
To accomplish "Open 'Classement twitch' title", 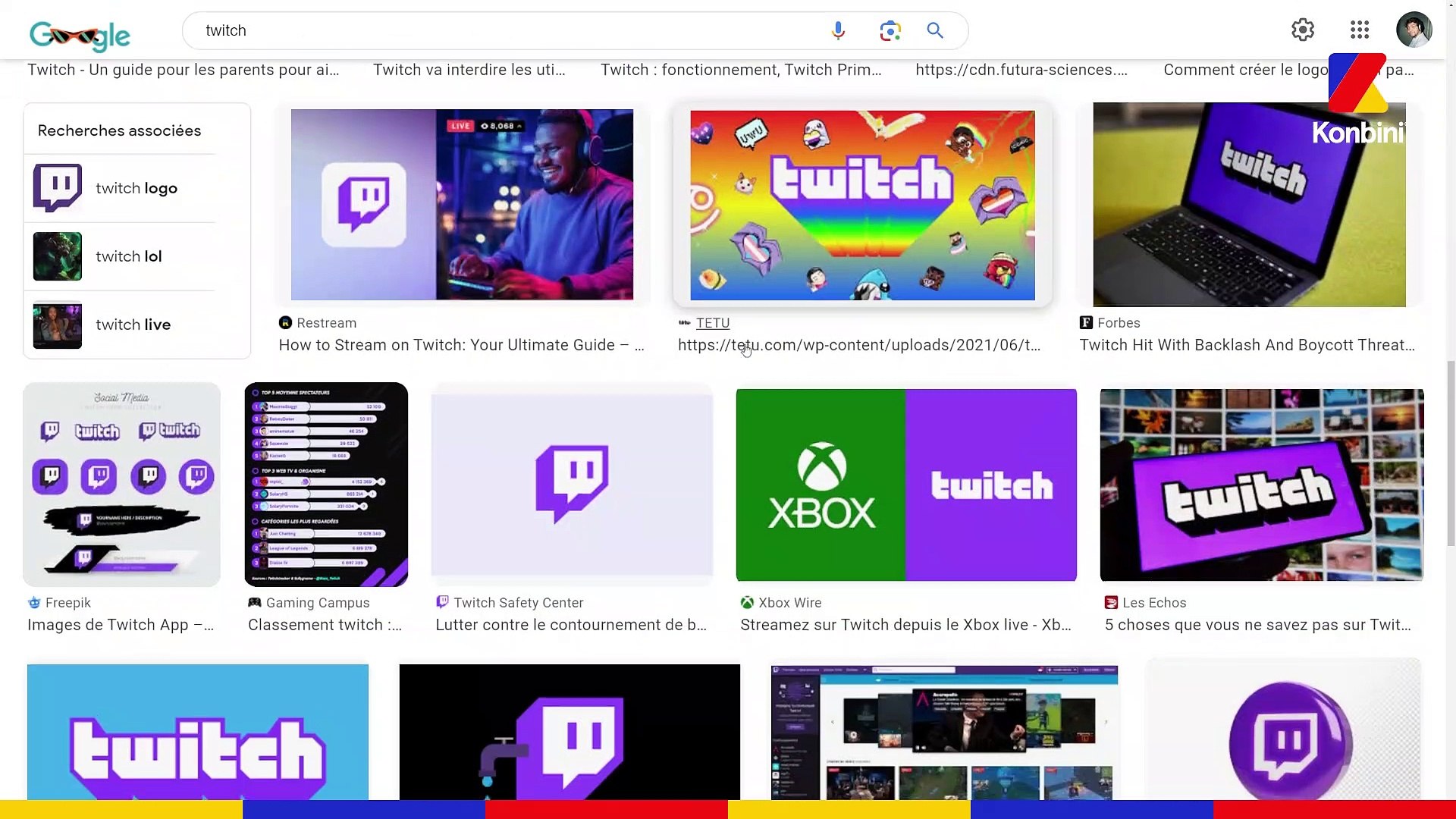I will click(x=325, y=625).
